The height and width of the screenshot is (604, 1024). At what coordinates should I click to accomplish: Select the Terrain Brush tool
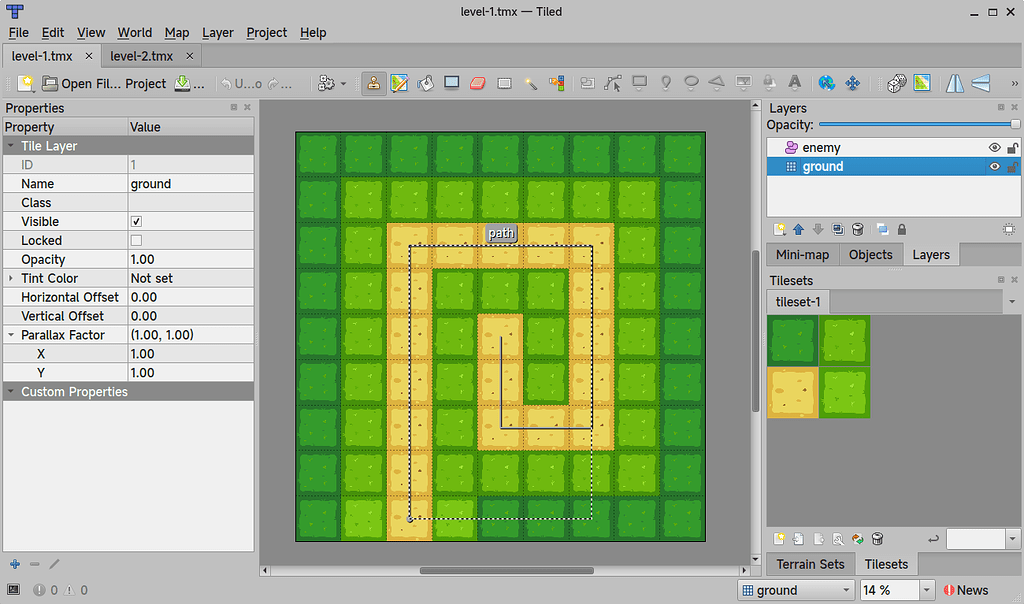tap(399, 84)
